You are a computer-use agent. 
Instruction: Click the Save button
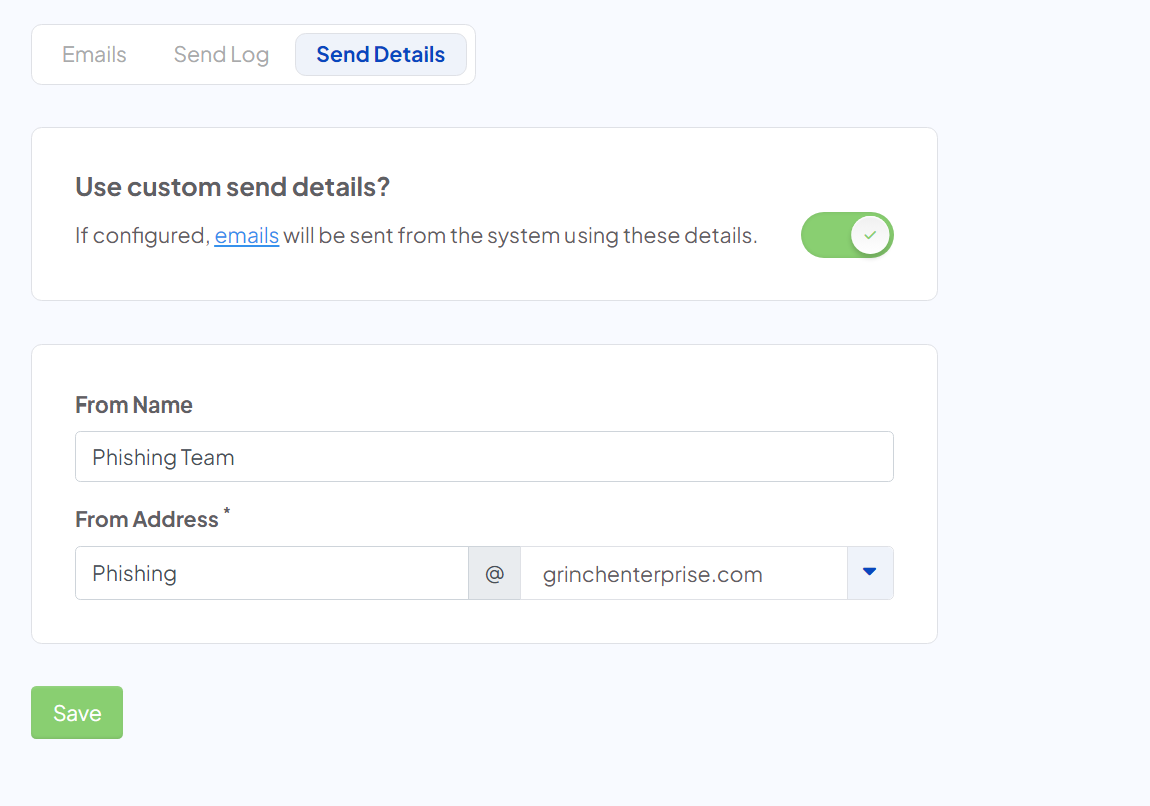click(76, 712)
